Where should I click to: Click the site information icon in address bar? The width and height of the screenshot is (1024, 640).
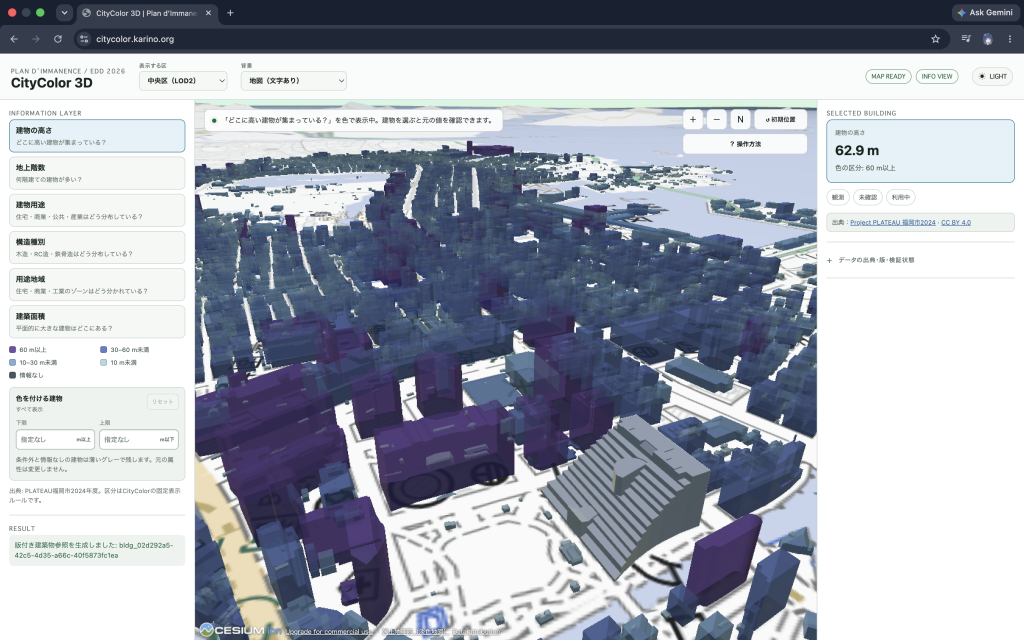click(x=84, y=39)
